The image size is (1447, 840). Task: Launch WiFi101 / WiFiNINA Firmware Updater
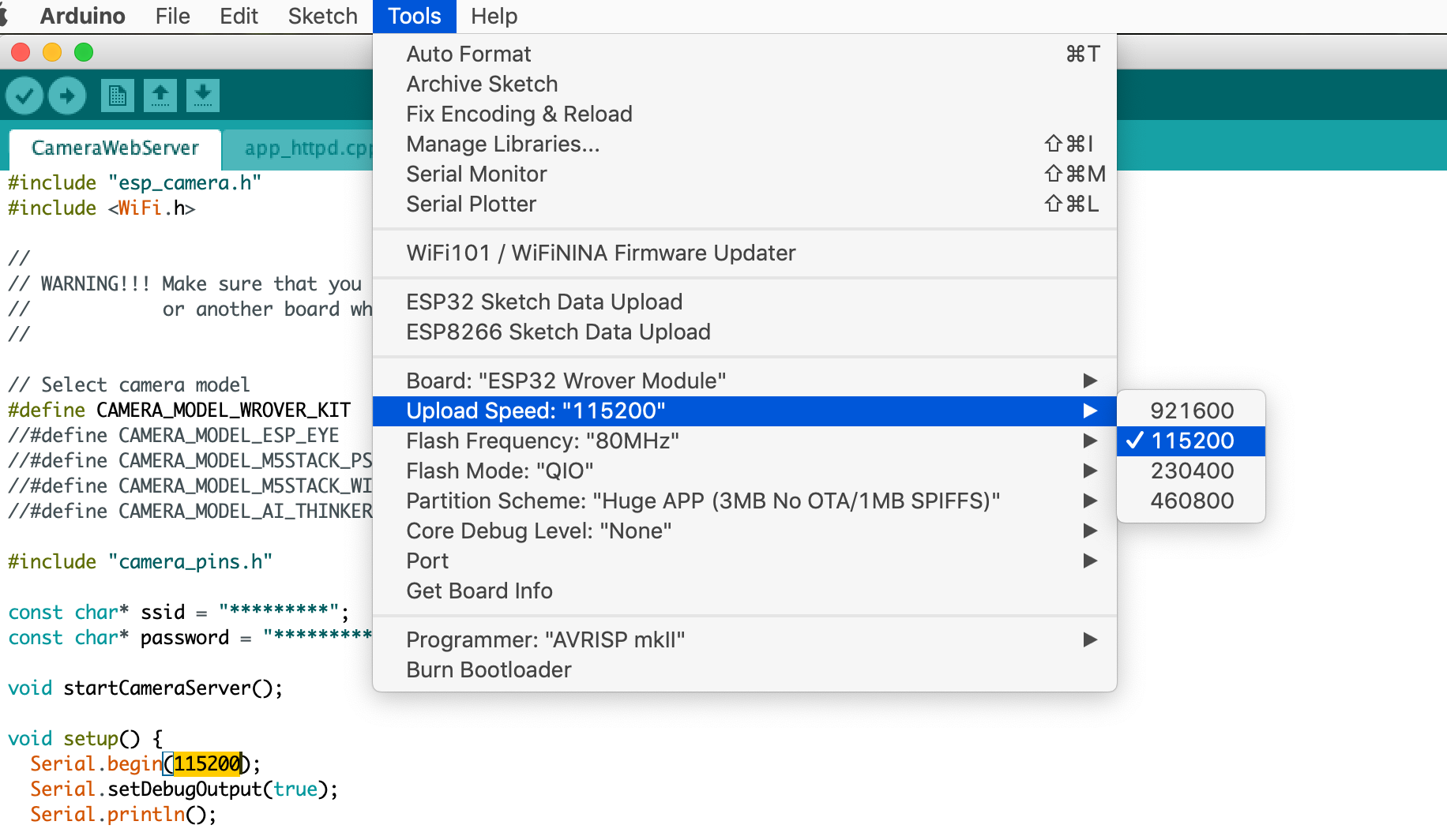pos(744,253)
